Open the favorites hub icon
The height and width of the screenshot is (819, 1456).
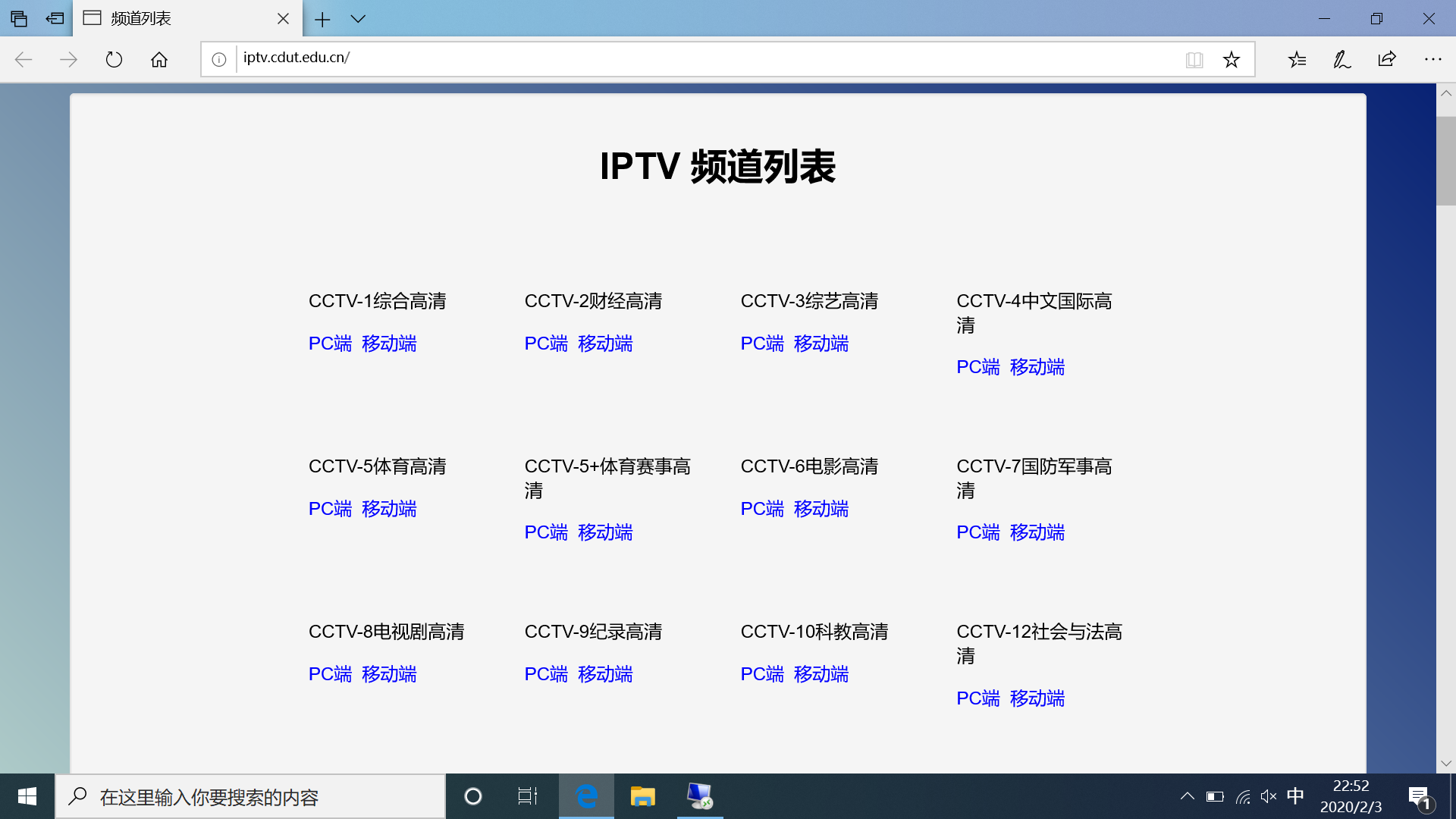coord(1297,59)
